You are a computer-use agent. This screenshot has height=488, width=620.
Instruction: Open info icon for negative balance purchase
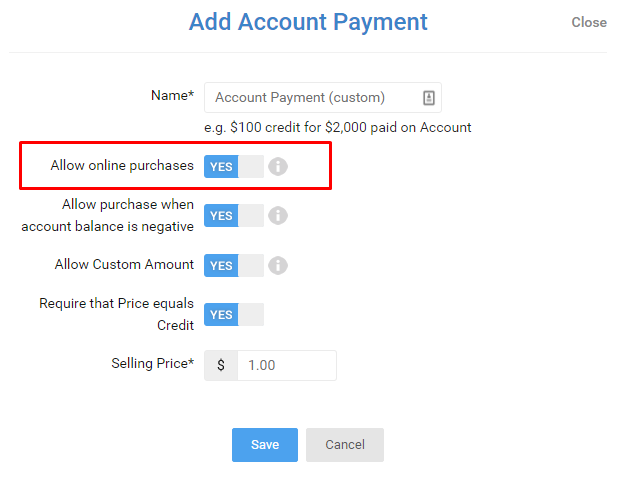click(x=278, y=216)
